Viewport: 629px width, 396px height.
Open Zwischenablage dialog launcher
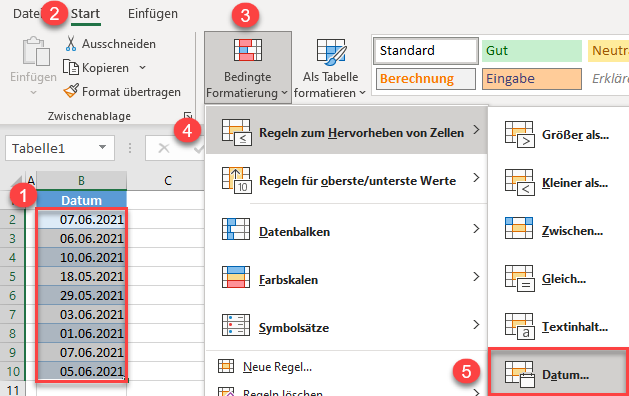pos(188,116)
